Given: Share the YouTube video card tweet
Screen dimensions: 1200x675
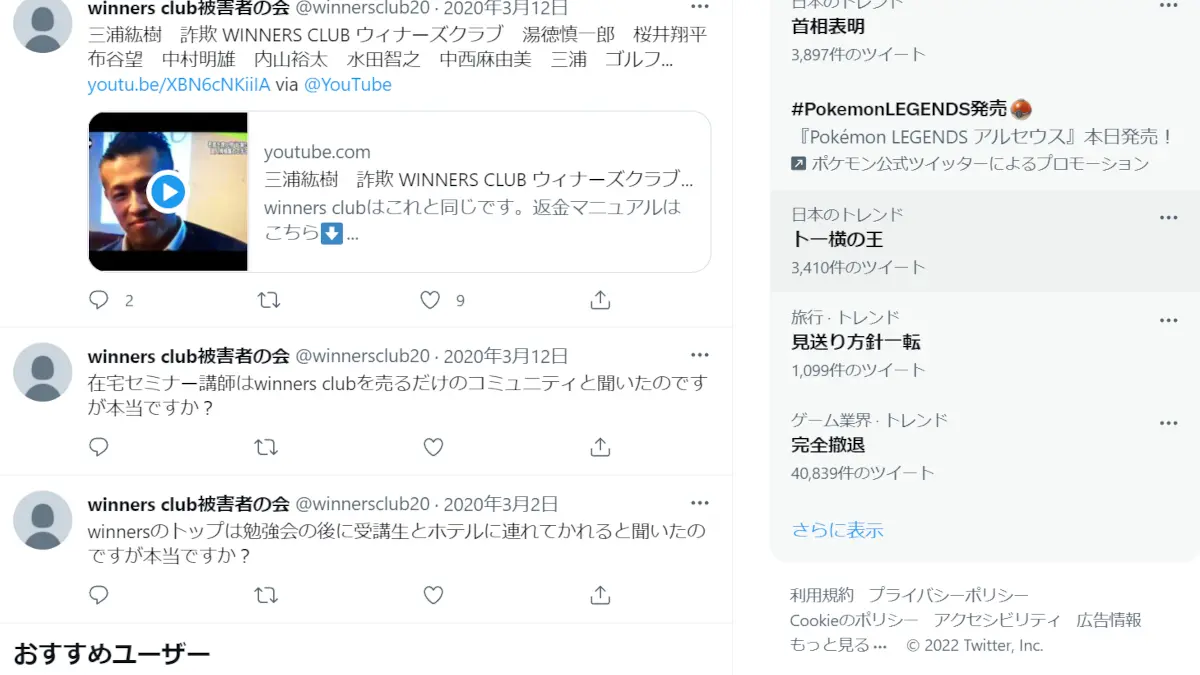Looking at the screenshot, I should pyautogui.click(x=600, y=300).
